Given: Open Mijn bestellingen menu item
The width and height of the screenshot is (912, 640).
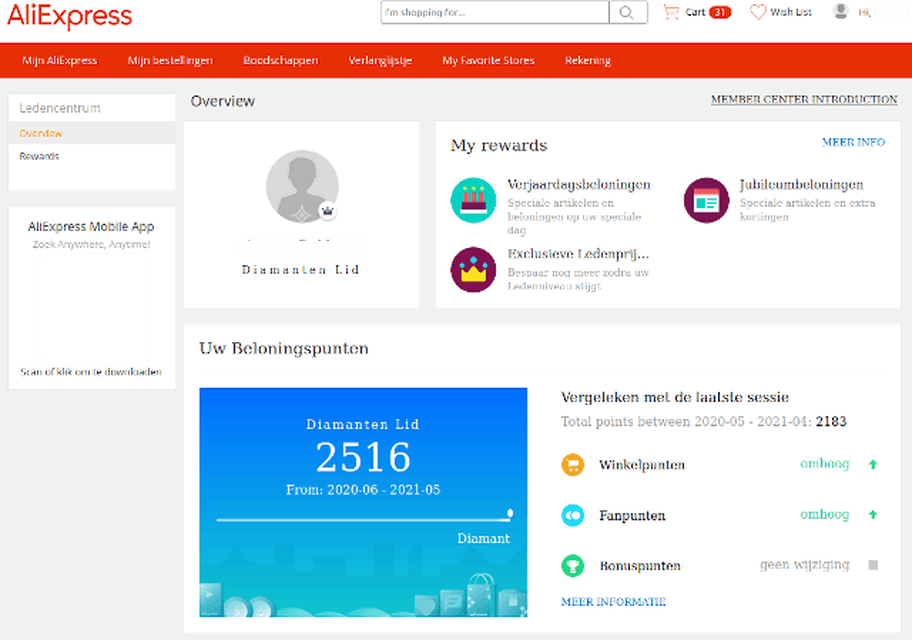Looking at the screenshot, I should pyautogui.click(x=170, y=61).
